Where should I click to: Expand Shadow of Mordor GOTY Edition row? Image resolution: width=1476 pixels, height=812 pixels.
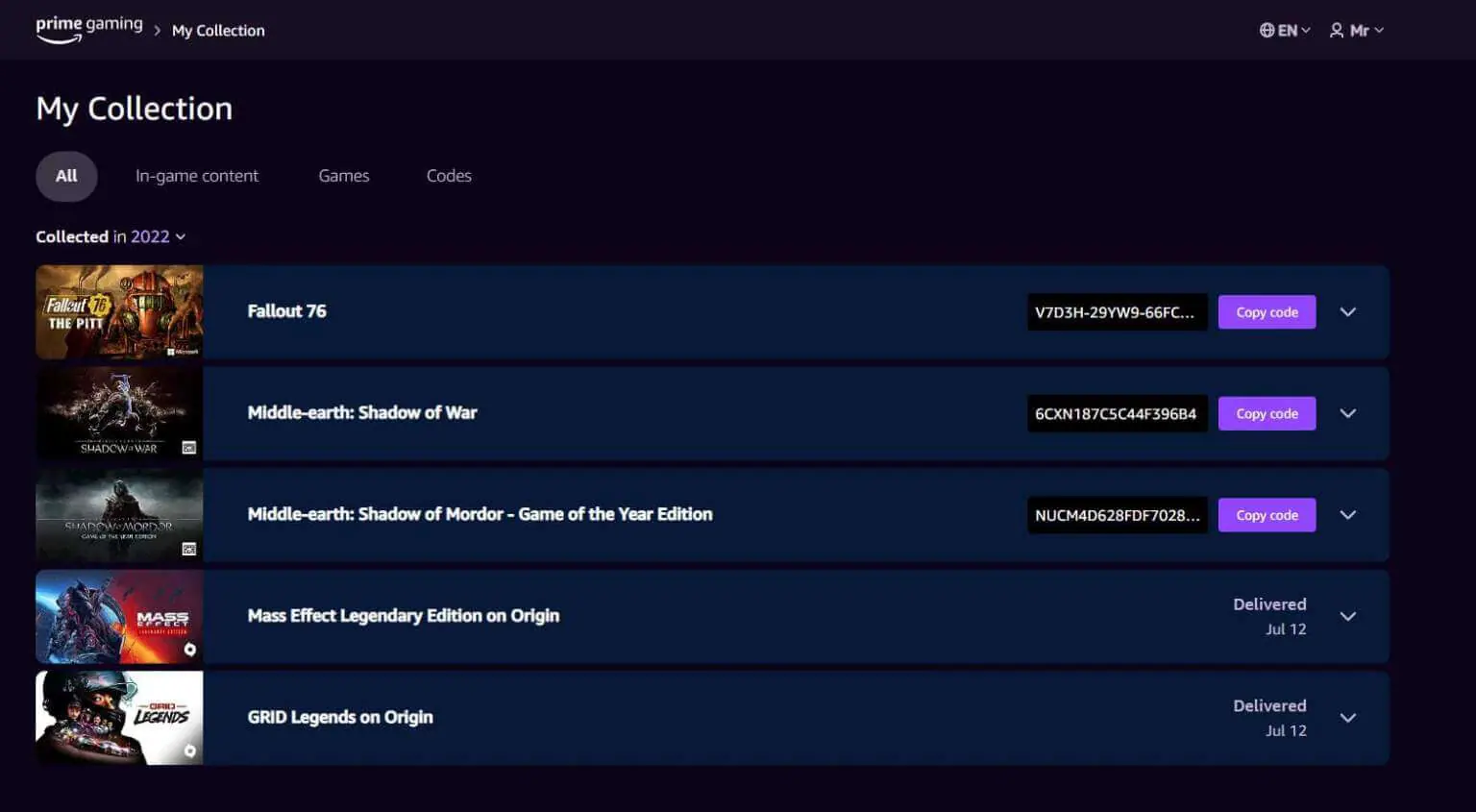point(1348,515)
